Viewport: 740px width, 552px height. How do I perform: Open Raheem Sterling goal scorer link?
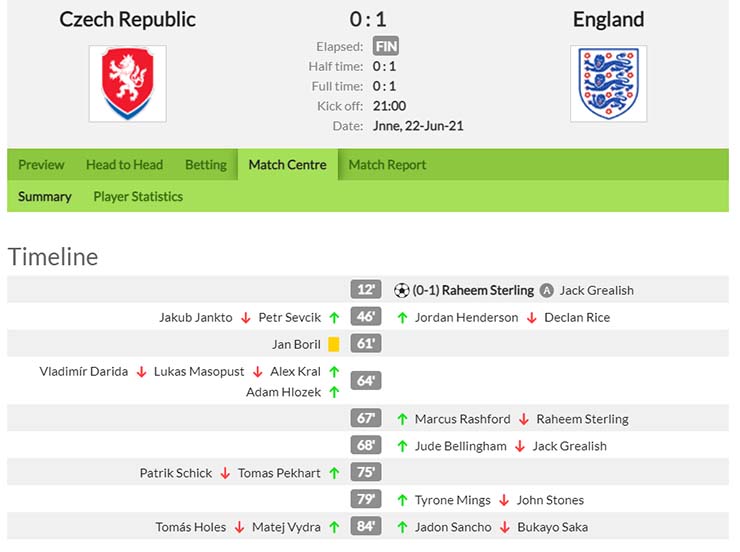[x=488, y=290]
